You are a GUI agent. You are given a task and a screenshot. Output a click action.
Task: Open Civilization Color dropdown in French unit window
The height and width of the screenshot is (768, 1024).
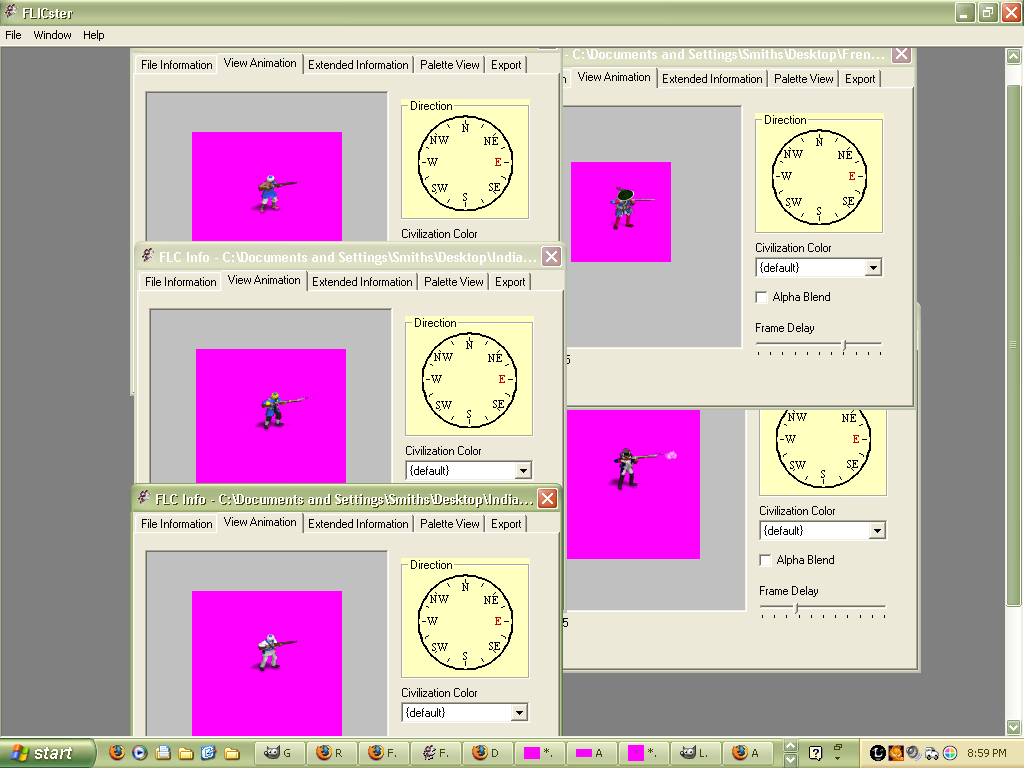[873, 268]
